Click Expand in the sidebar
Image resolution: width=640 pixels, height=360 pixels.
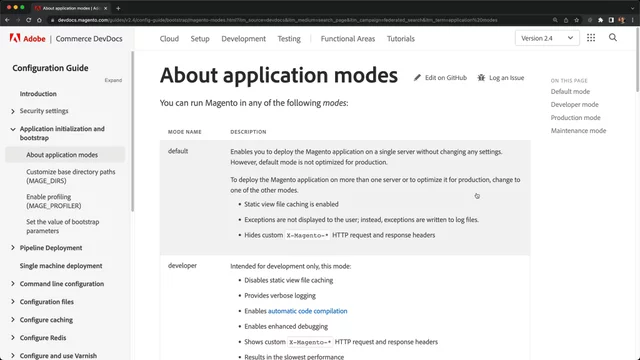pos(113,80)
